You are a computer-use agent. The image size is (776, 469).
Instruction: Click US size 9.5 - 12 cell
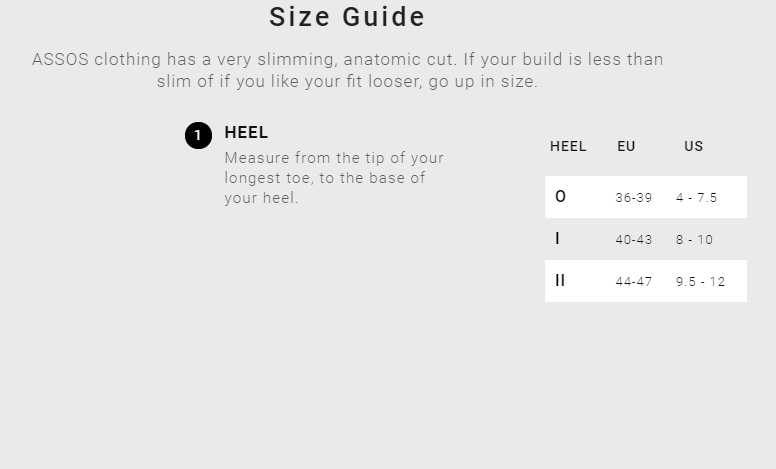point(700,282)
